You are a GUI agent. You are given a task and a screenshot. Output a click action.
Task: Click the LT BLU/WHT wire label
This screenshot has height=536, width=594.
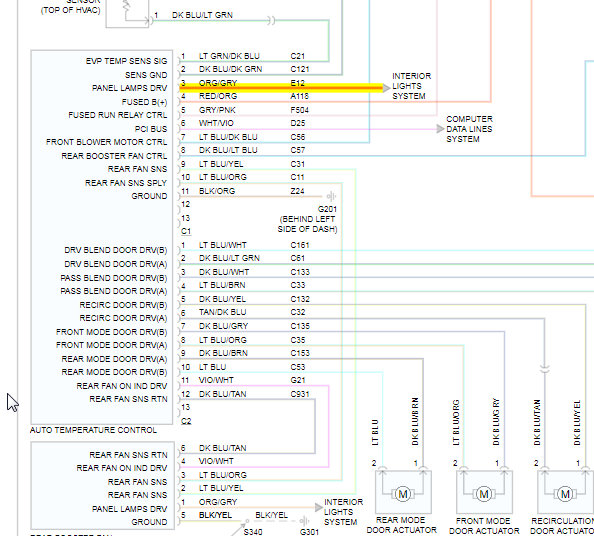point(223,245)
